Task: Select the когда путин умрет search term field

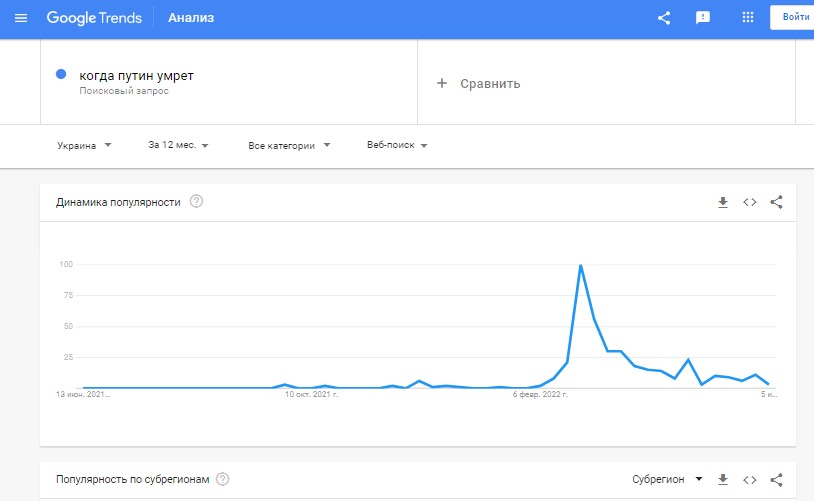Action: (229, 82)
